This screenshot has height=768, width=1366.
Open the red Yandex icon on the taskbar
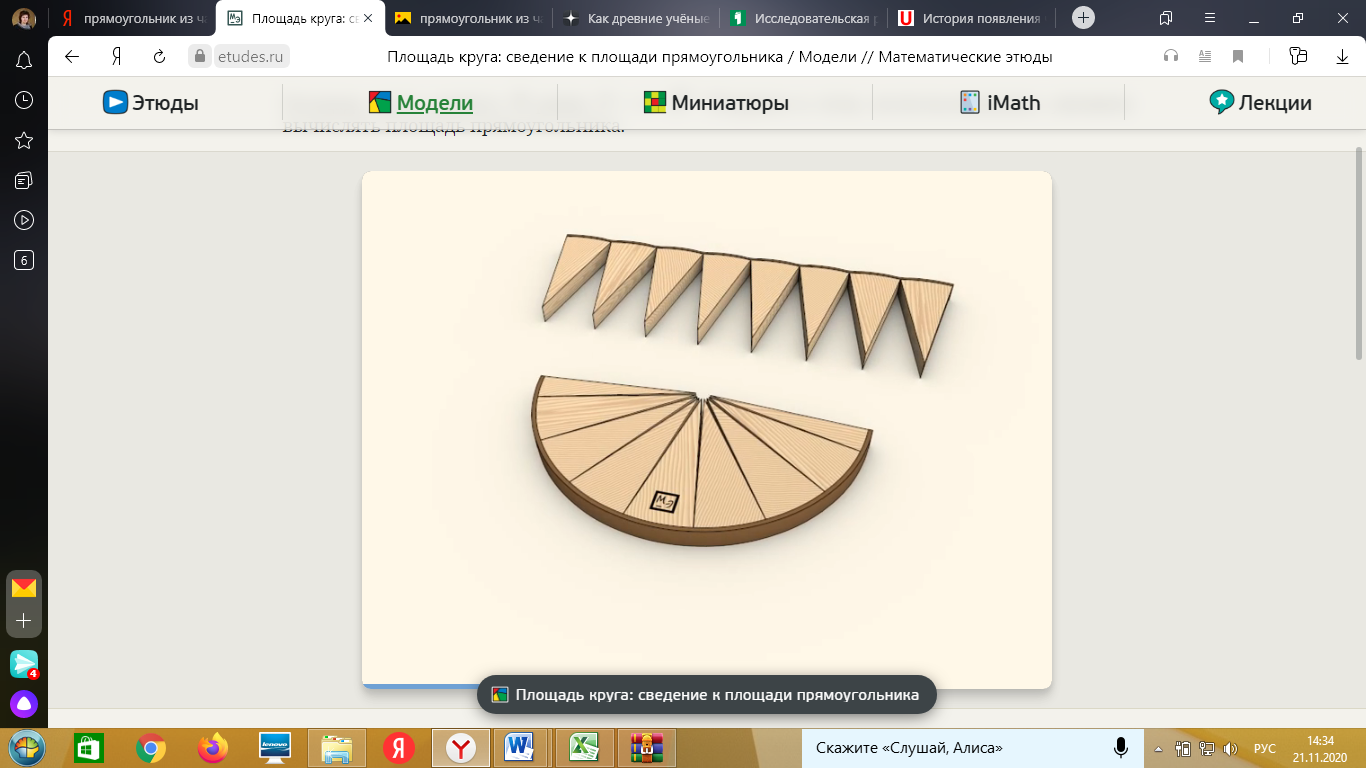coord(399,747)
